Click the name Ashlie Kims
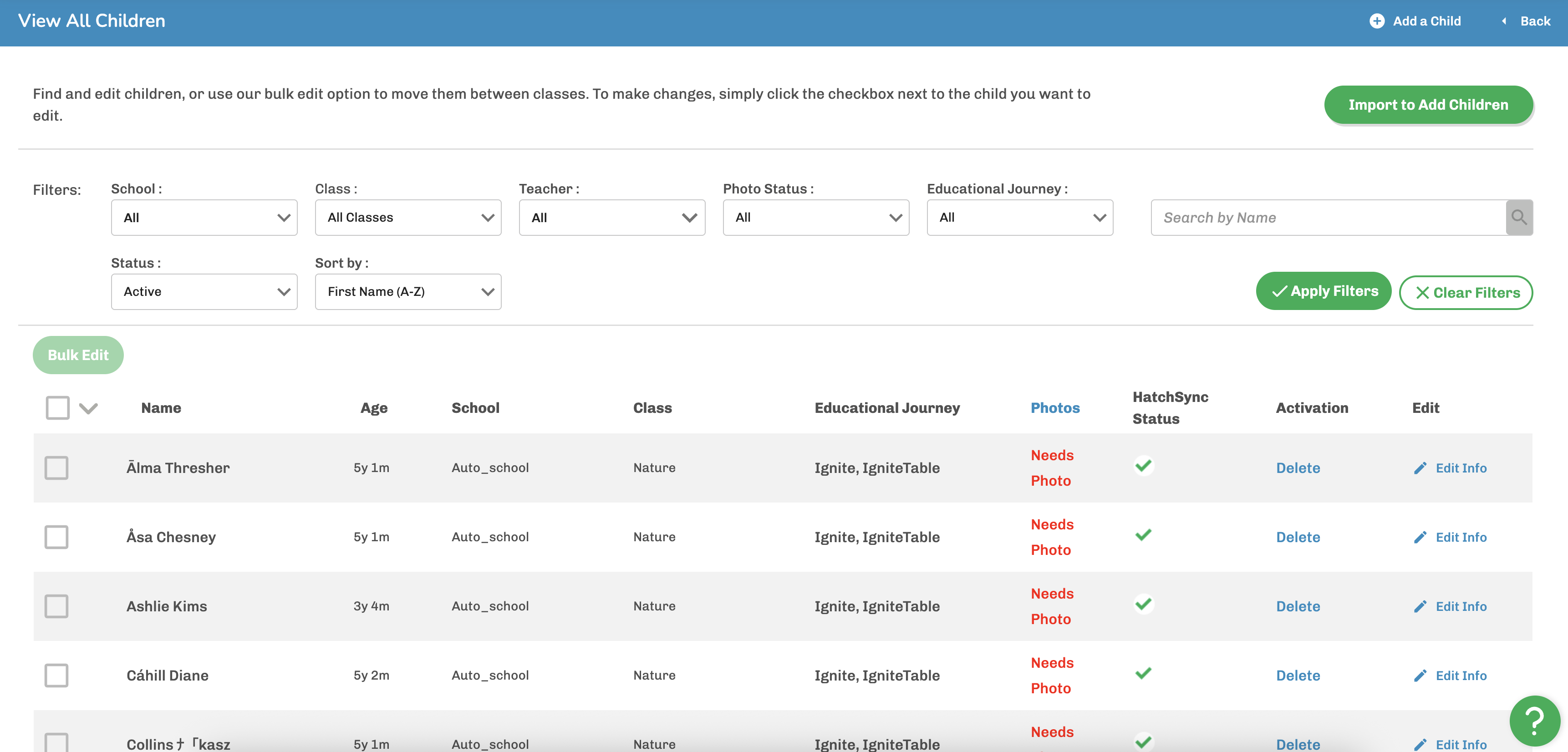This screenshot has width=1568, height=752. 167,607
